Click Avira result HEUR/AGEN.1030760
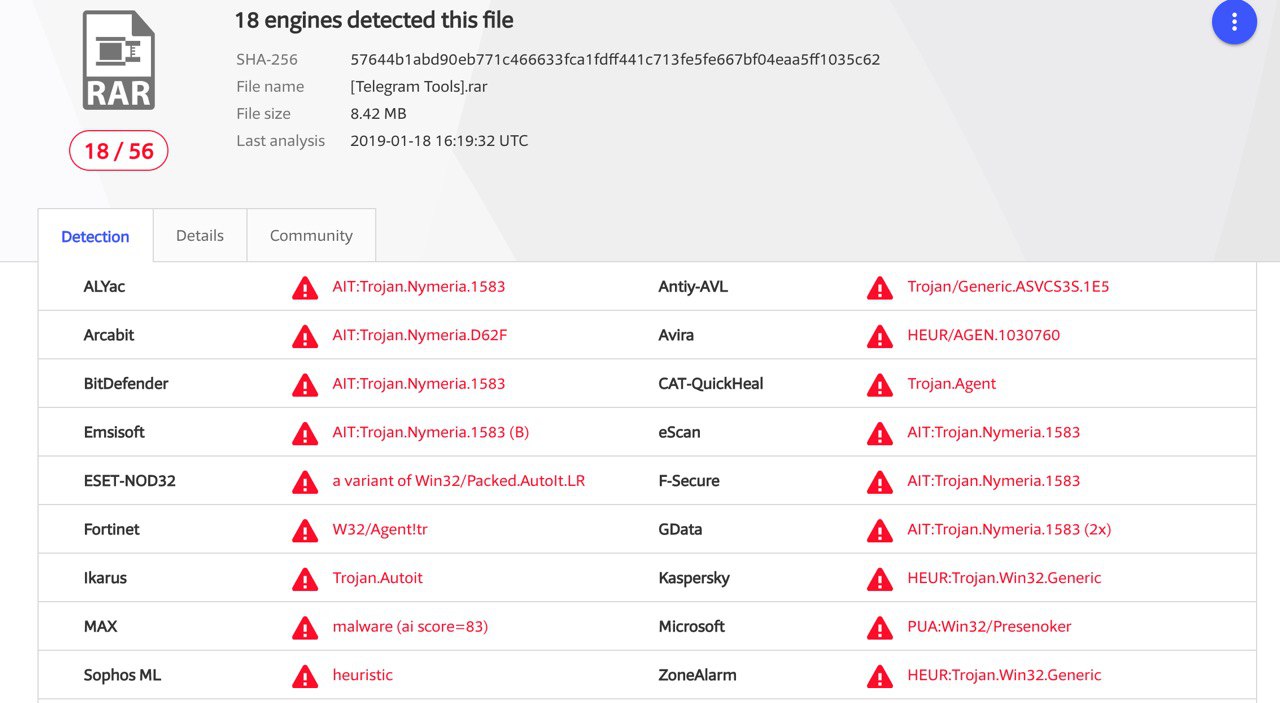 pyautogui.click(x=984, y=335)
